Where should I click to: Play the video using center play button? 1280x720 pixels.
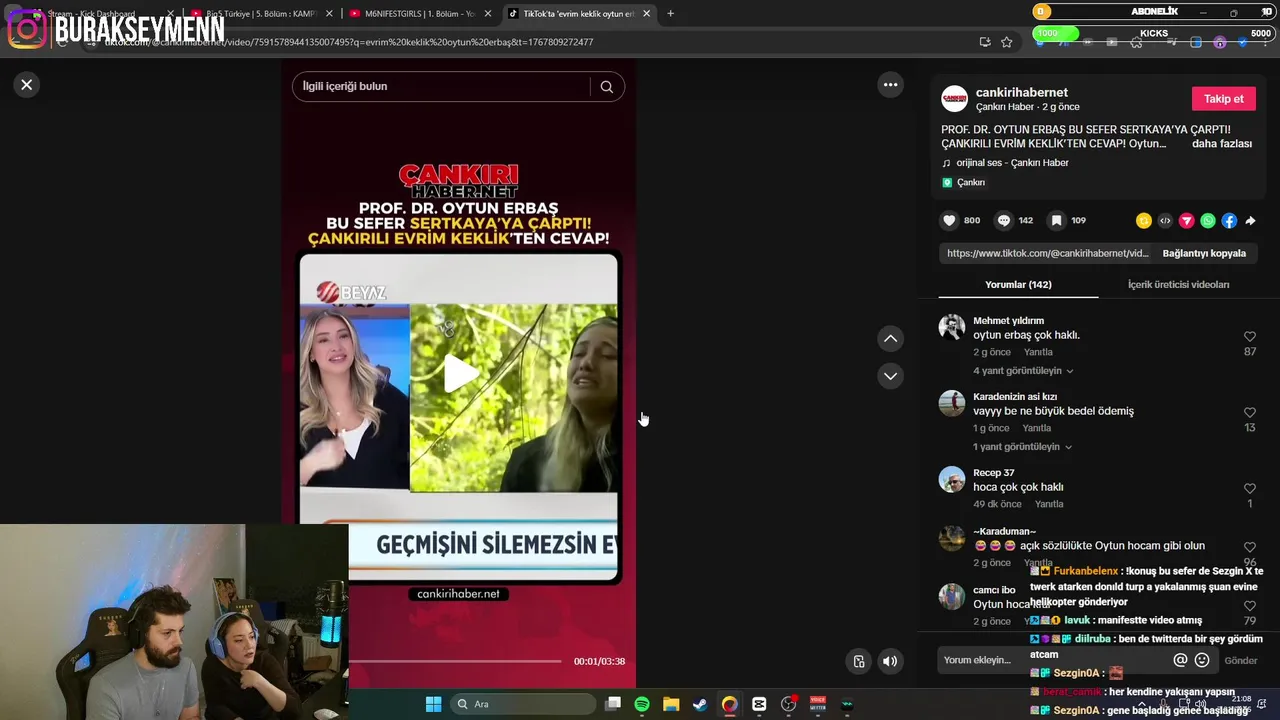tap(460, 373)
